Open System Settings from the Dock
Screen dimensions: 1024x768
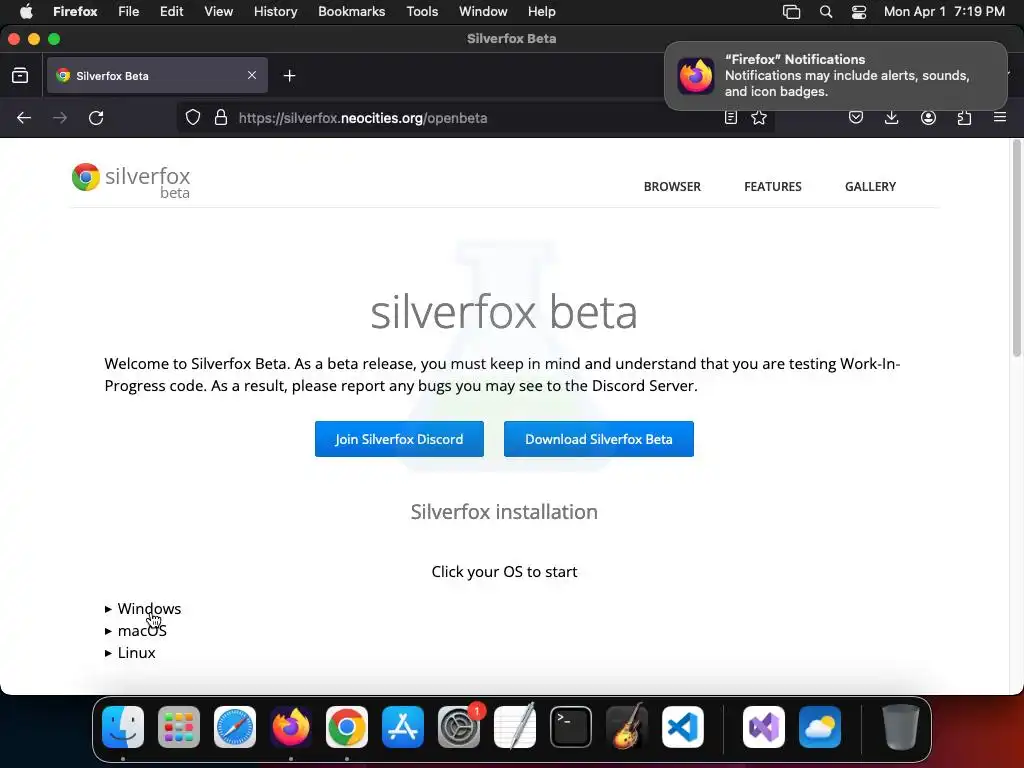coord(458,726)
